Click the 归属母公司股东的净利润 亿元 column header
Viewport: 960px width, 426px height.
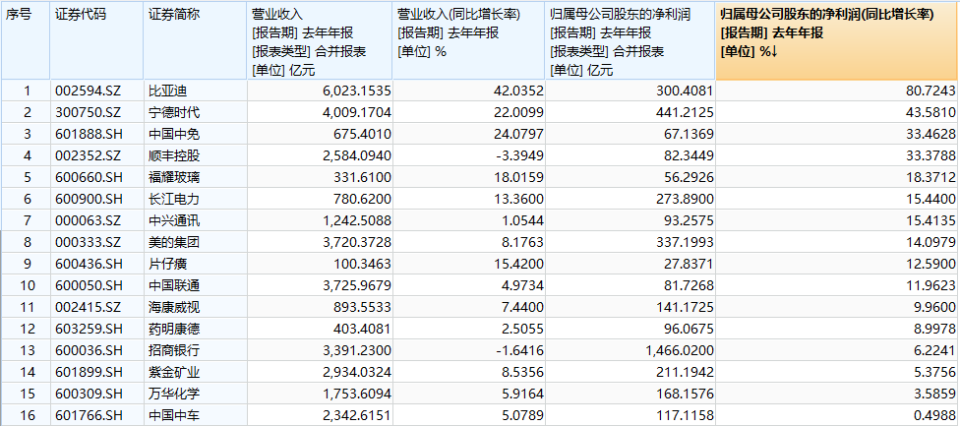(x=630, y=40)
